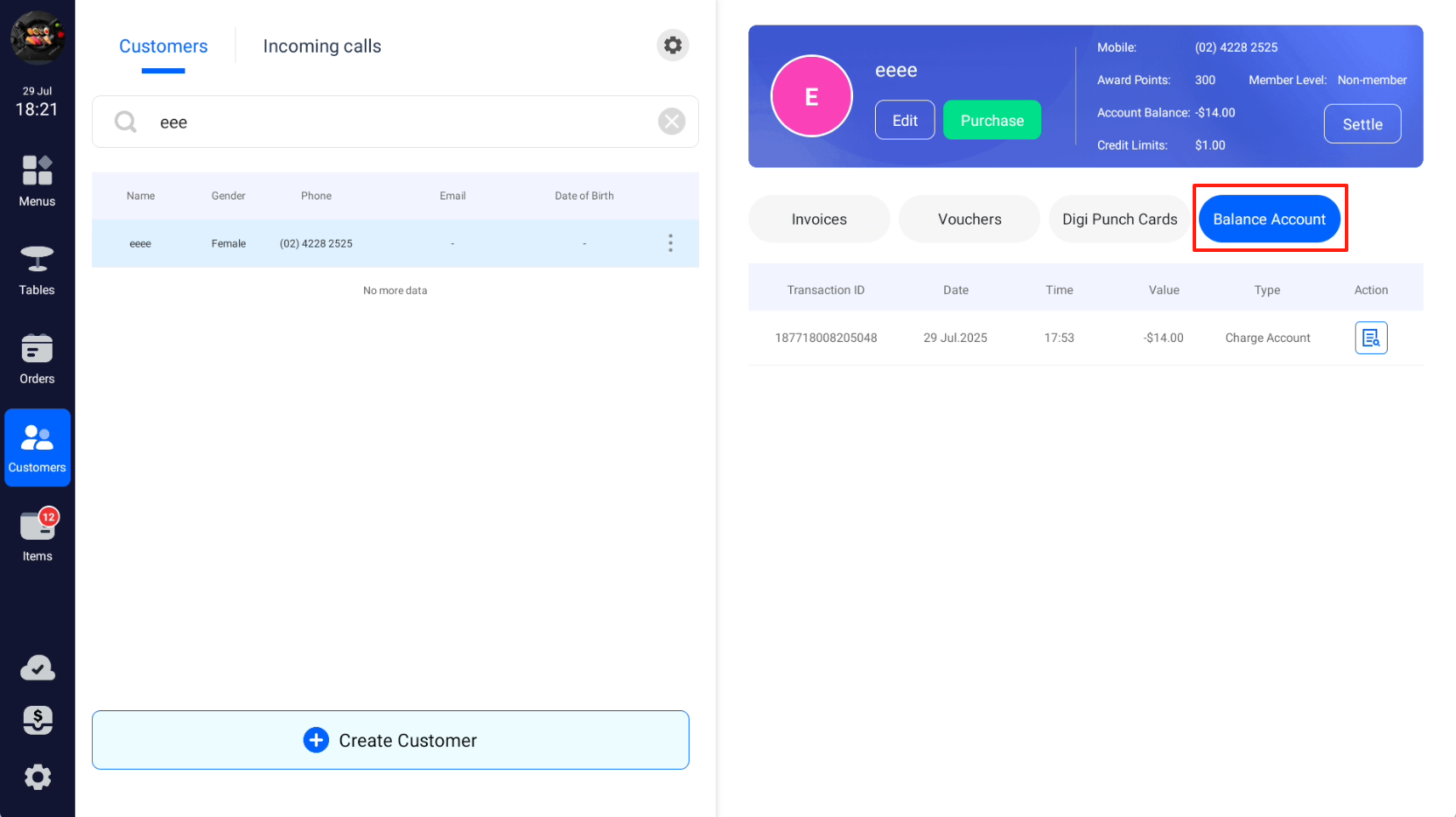Click the Phone column header

[316, 196]
